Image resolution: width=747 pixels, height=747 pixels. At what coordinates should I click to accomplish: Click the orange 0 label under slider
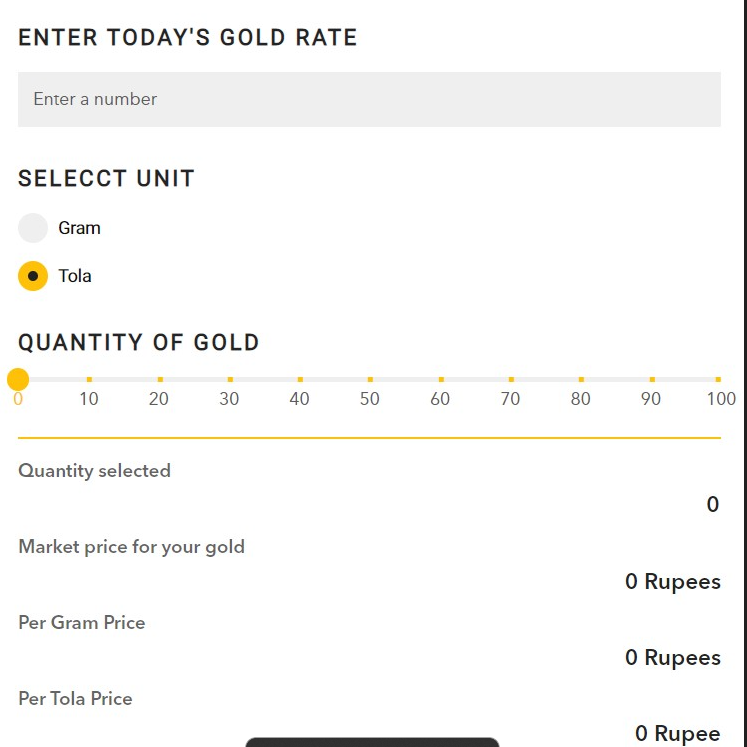tap(18, 399)
